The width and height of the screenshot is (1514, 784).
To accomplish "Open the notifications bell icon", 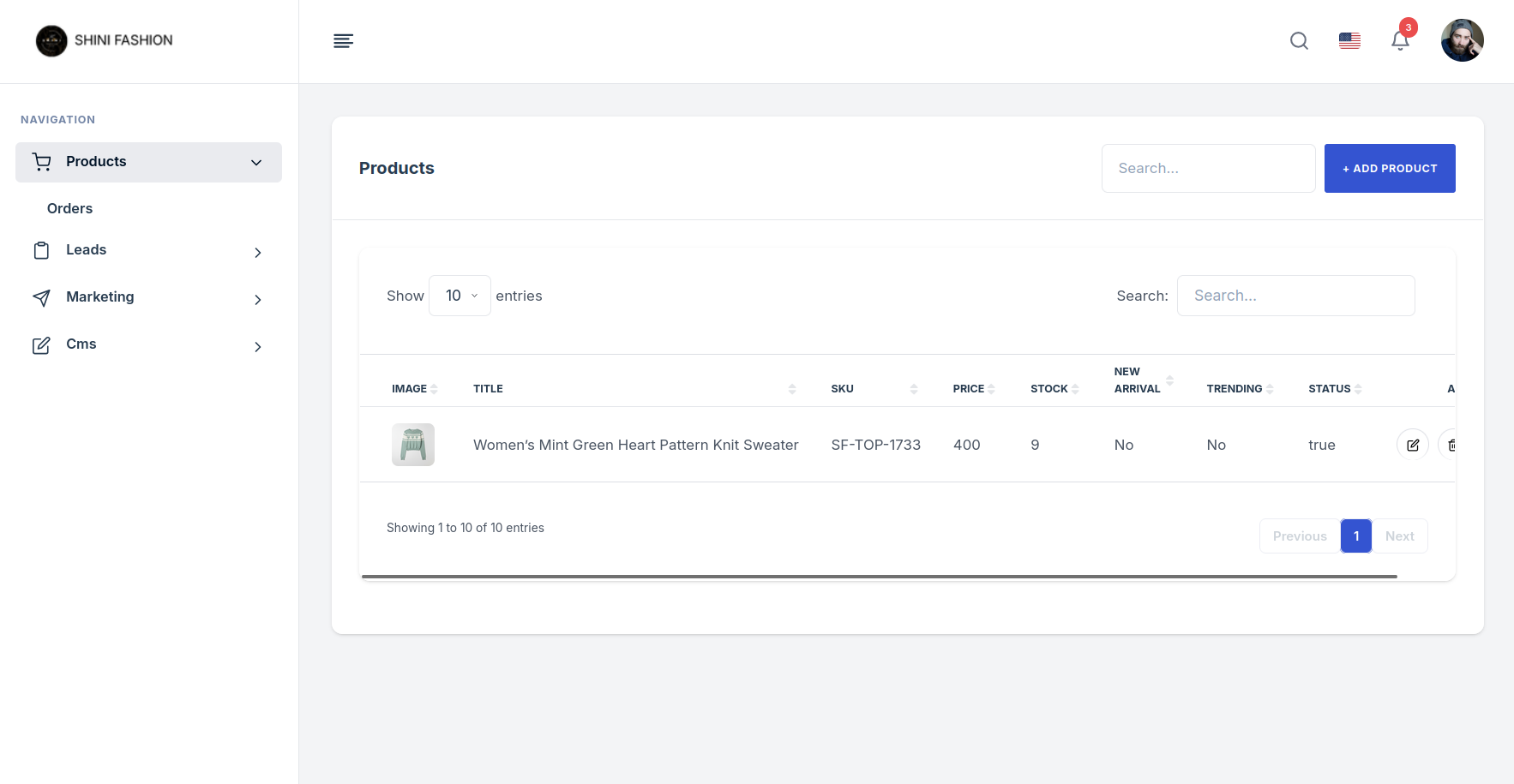I will [x=1400, y=41].
